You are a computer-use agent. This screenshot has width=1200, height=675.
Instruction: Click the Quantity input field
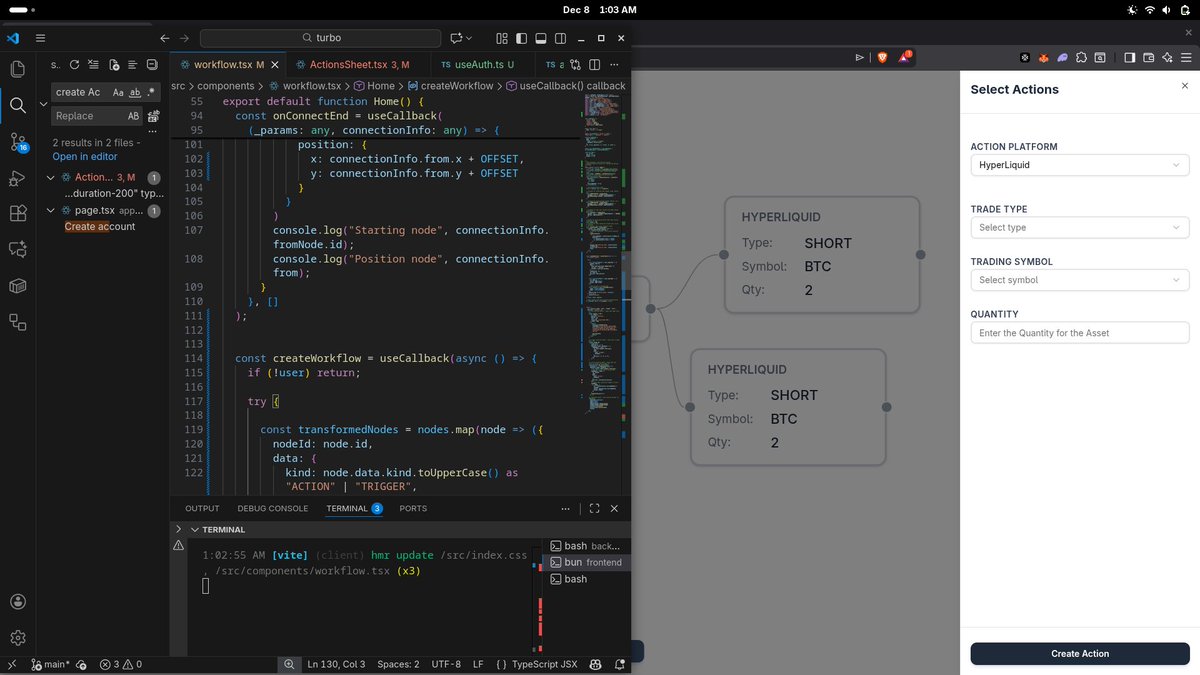tap(1080, 333)
